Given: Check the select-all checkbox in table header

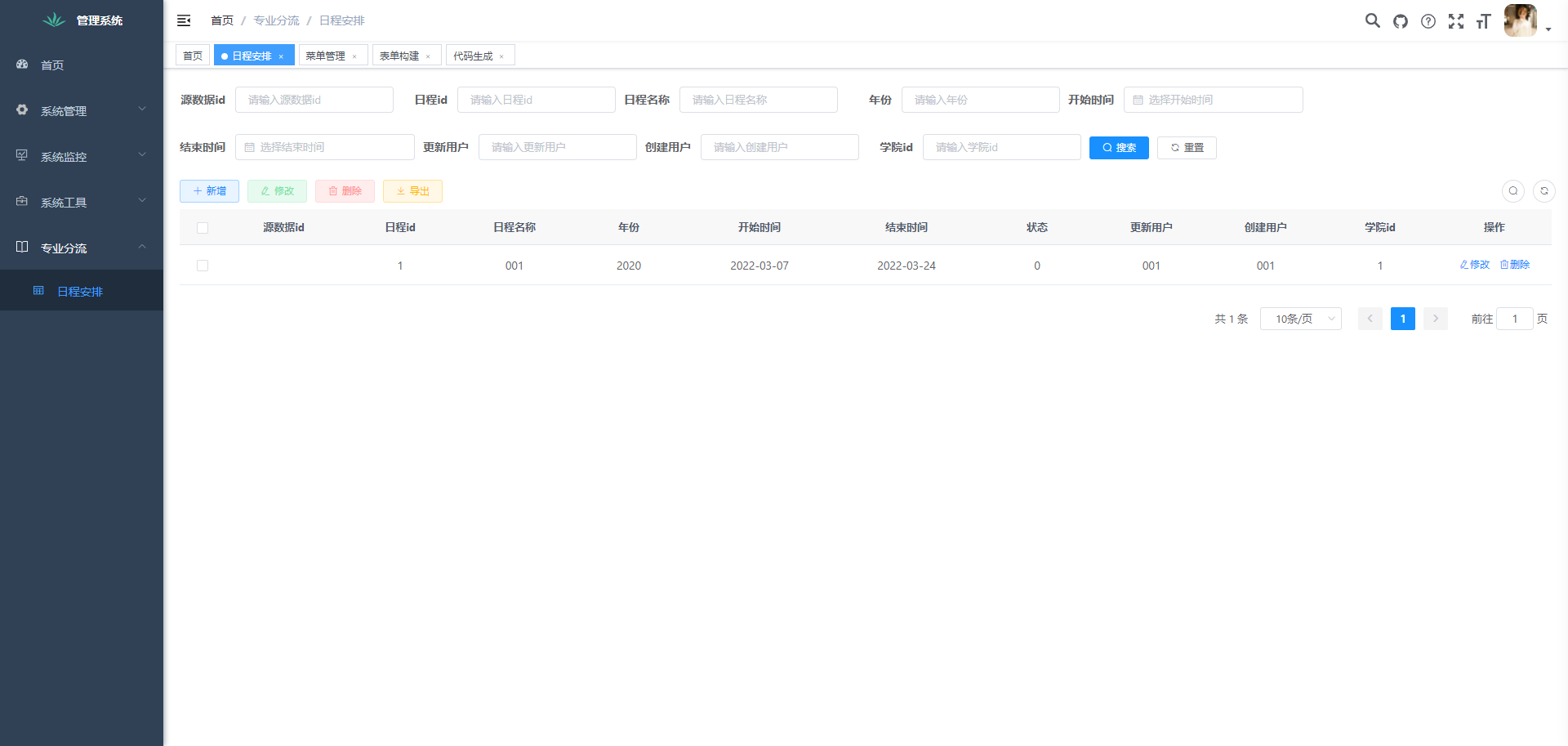Looking at the screenshot, I should [203, 228].
